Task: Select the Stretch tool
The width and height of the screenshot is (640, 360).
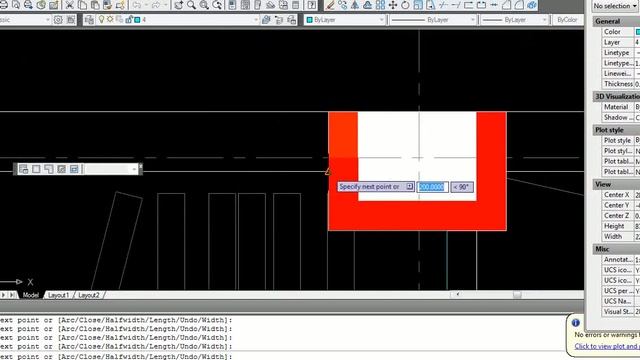Action: (431, 5)
